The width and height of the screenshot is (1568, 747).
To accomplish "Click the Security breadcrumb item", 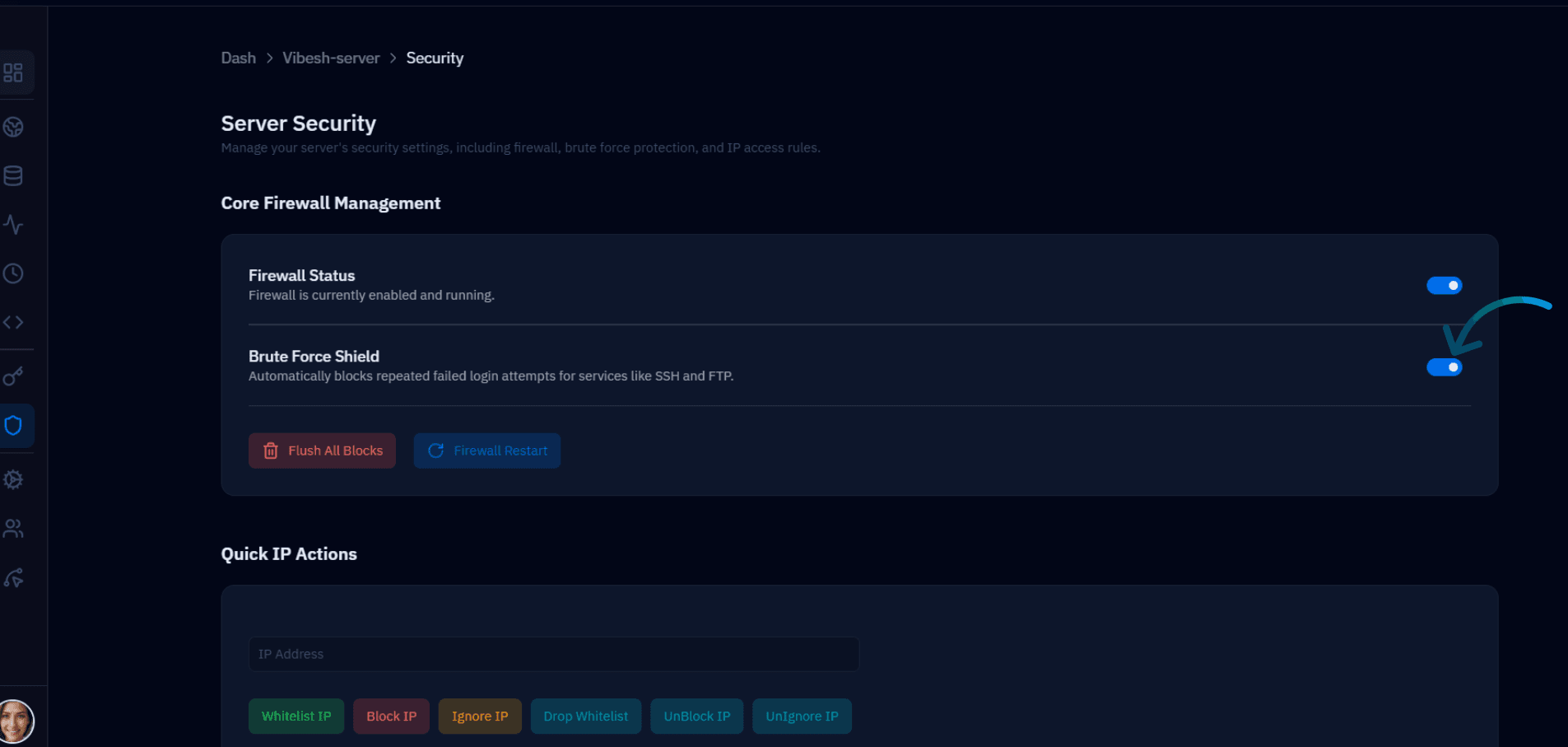I will pyautogui.click(x=435, y=58).
